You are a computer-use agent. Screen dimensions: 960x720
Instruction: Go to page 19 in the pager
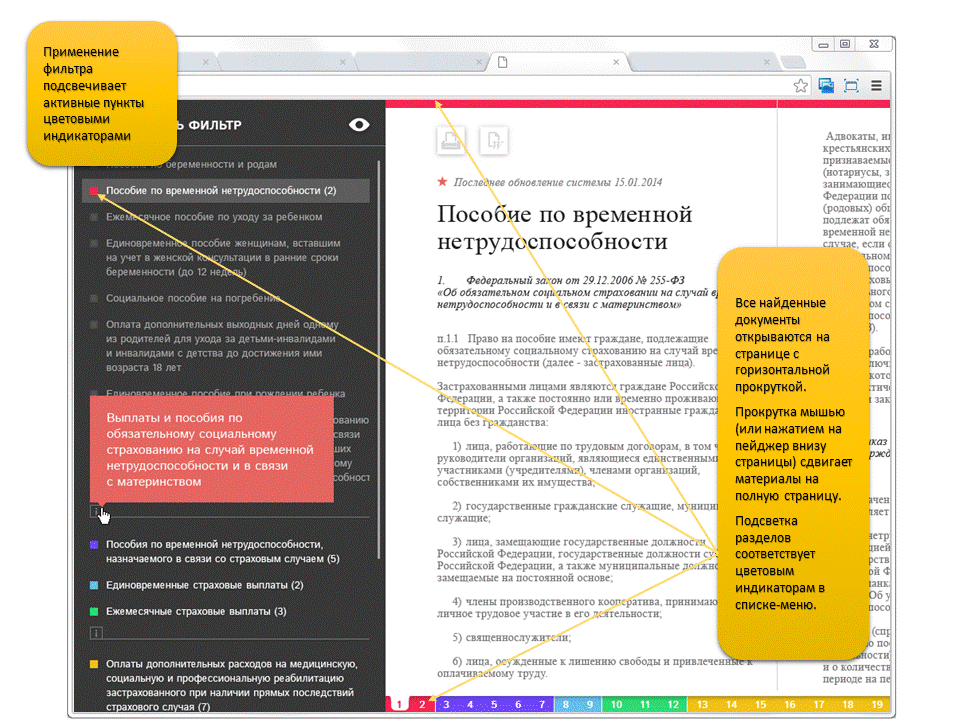tap(877, 704)
